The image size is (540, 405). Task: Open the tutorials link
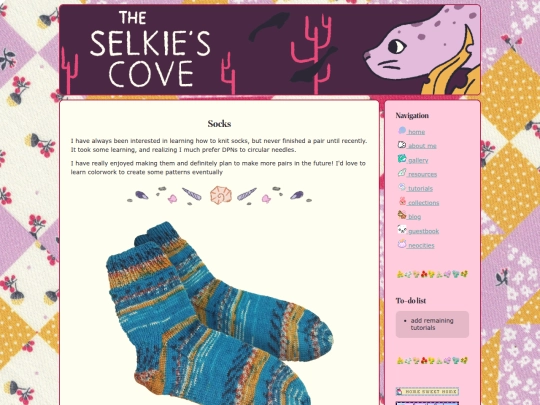click(x=420, y=189)
